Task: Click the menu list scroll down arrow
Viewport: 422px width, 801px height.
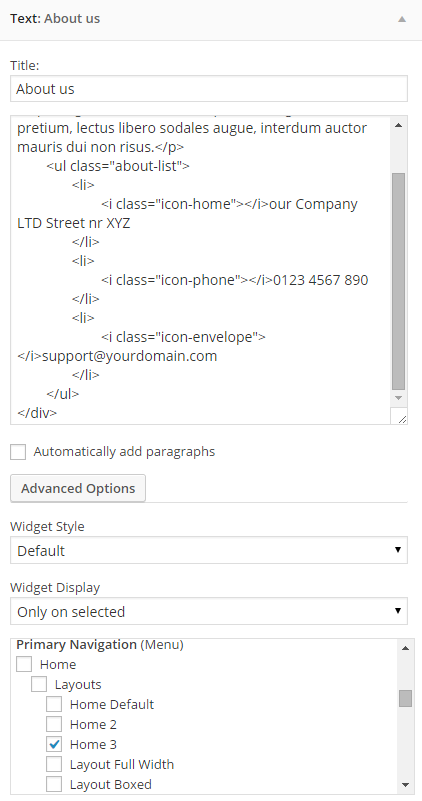Action: [x=405, y=785]
